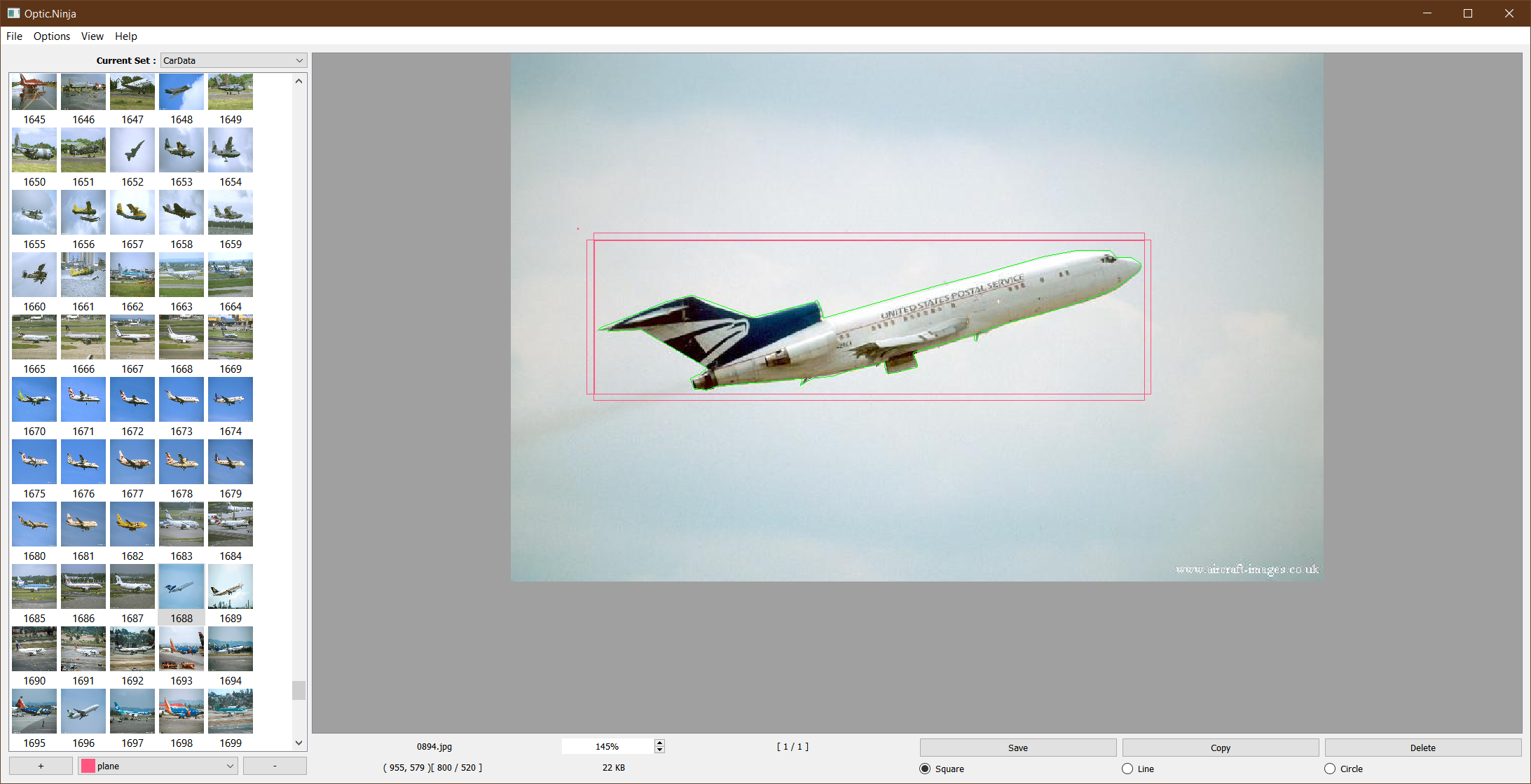Select thumbnail 1669
1531x784 pixels.
231,337
